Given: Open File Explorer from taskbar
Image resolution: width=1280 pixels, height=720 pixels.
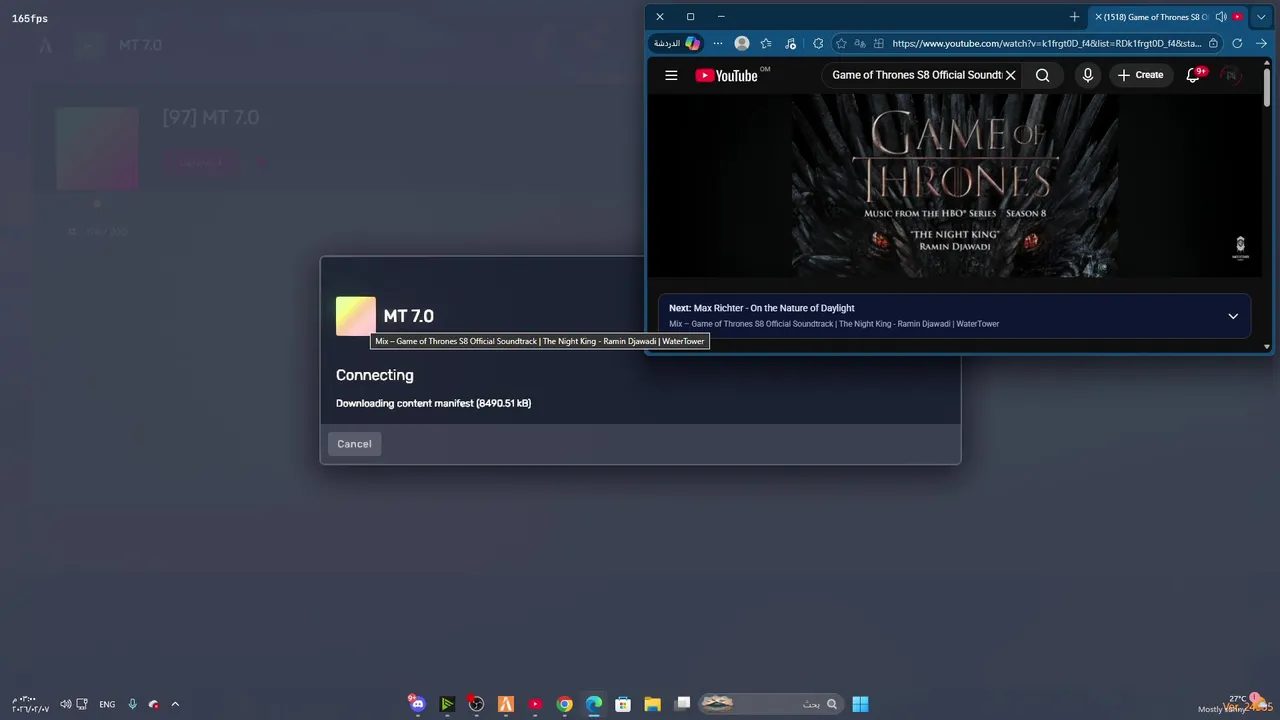Looking at the screenshot, I should click(652, 704).
